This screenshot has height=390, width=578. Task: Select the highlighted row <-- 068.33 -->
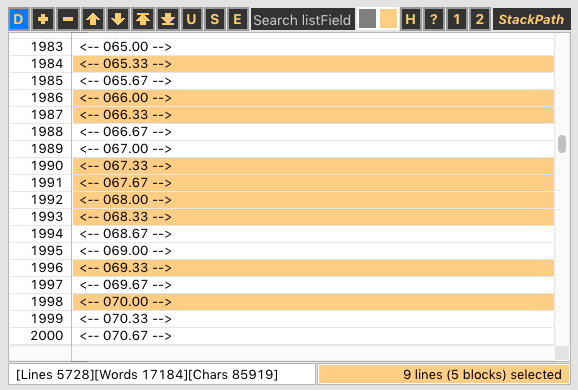(313, 216)
